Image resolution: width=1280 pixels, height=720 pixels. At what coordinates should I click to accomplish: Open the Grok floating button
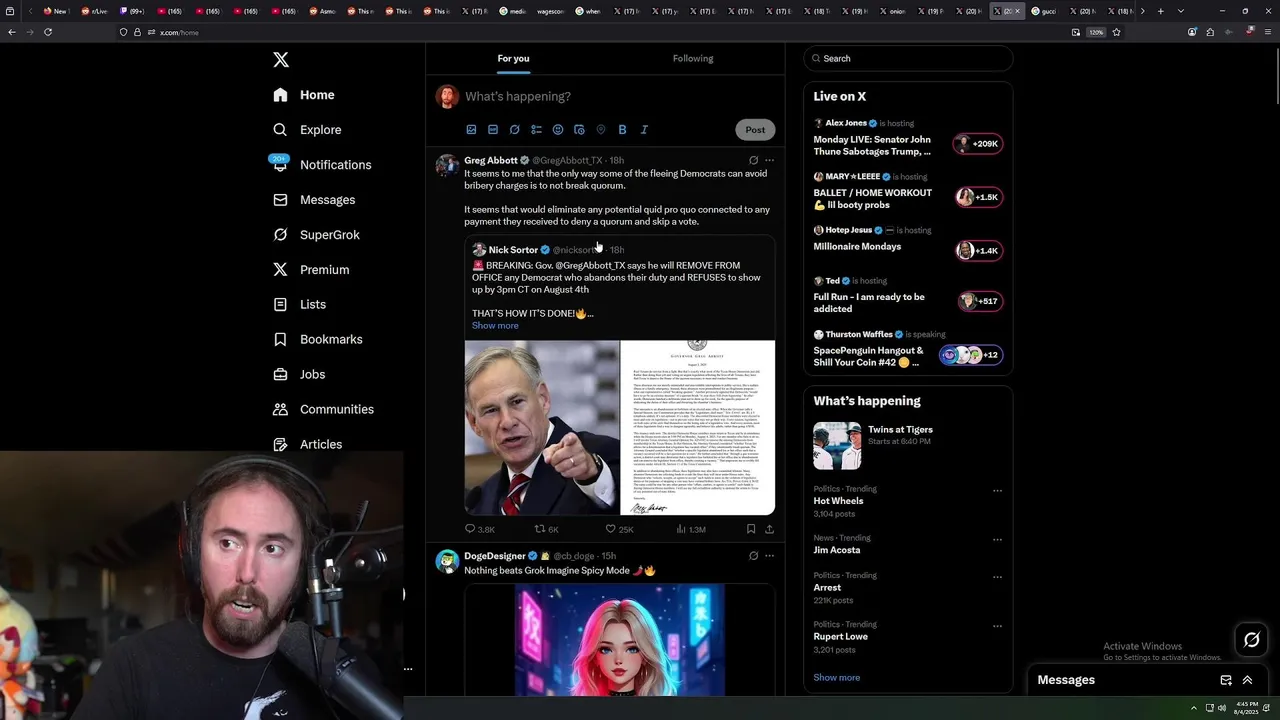click(1252, 640)
